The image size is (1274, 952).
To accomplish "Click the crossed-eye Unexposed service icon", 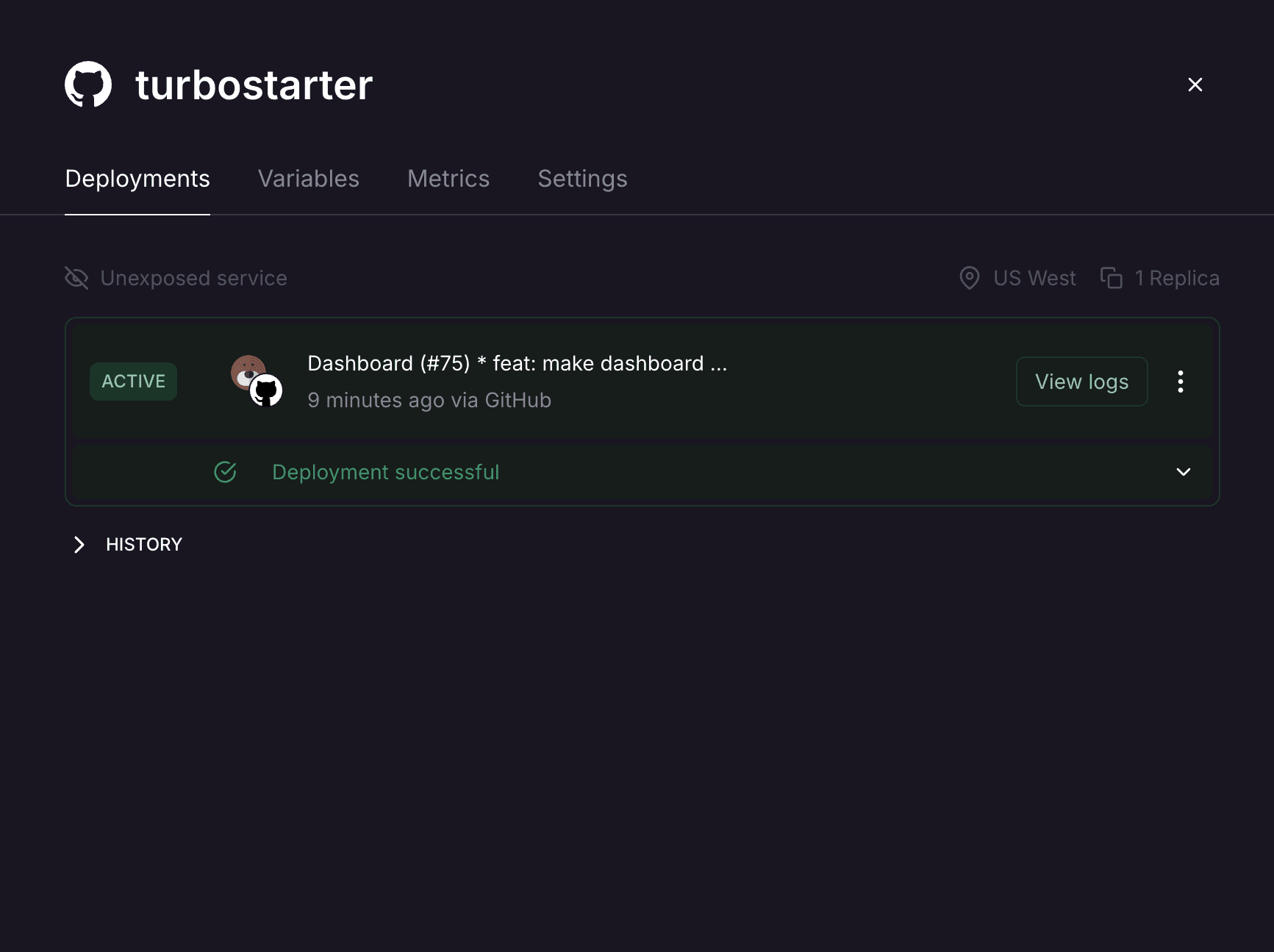I will click(x=76, y=278).
